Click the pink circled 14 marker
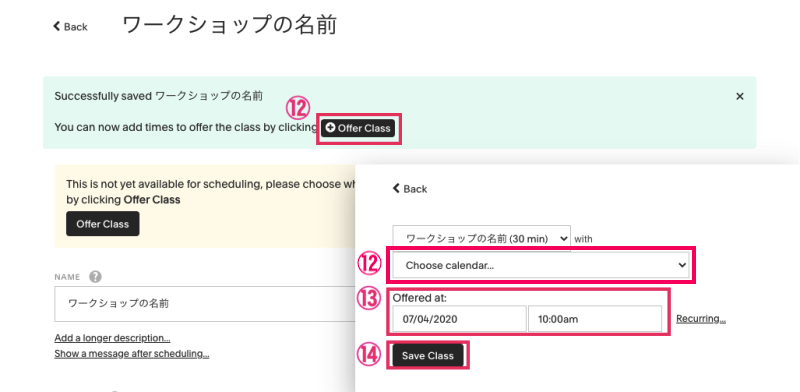 [x=369, y=356]
